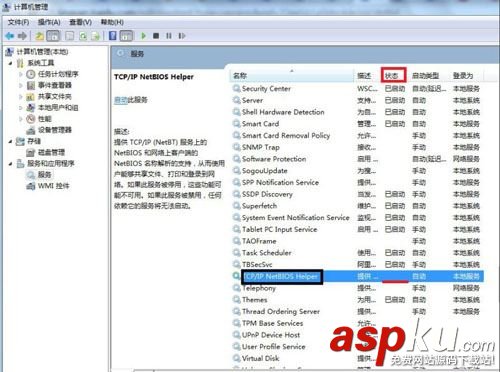Image resolution: width=500 pixels, height=372 pixels.
Task: Select the SogouUpdate service
Action: tap(358, 171)
